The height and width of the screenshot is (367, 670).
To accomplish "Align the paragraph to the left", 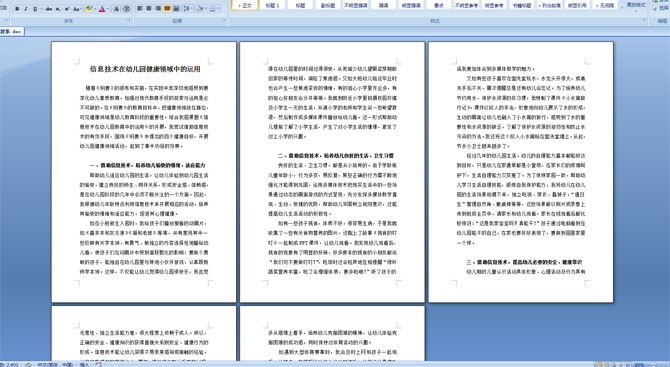I will coord(139,9).
